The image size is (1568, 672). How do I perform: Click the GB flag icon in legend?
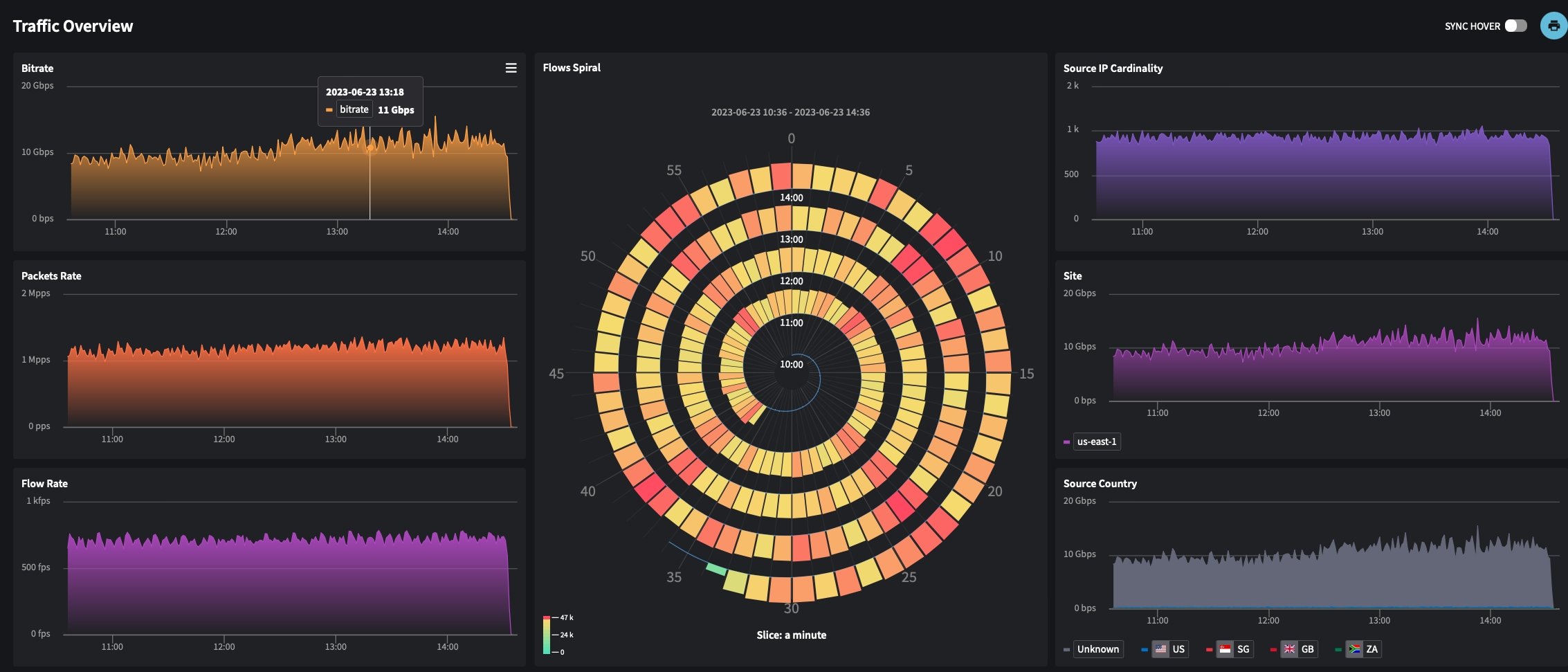click(x=1290, y=649)
